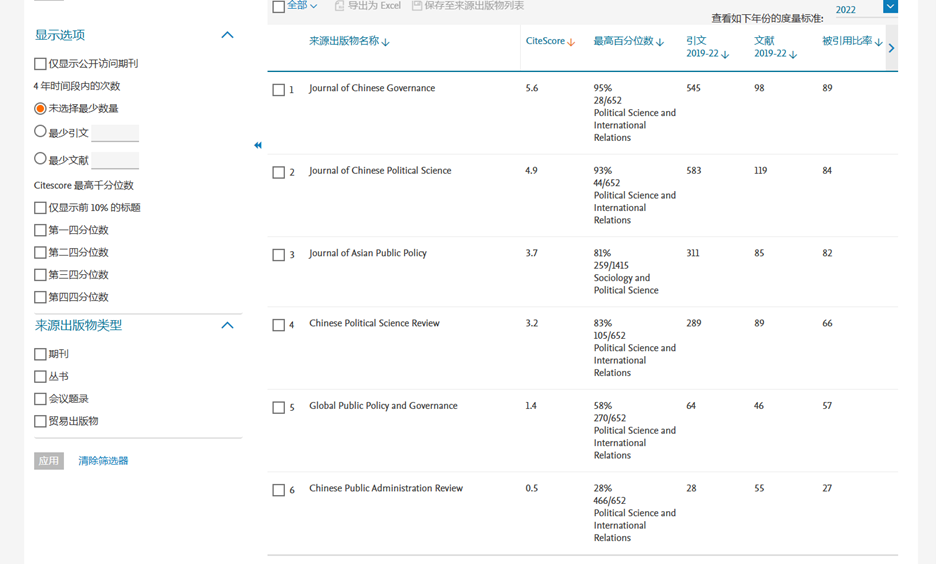This screenshot has height=564, width=936.
Task: Sort by CiteScore column header
Action: 550,41
